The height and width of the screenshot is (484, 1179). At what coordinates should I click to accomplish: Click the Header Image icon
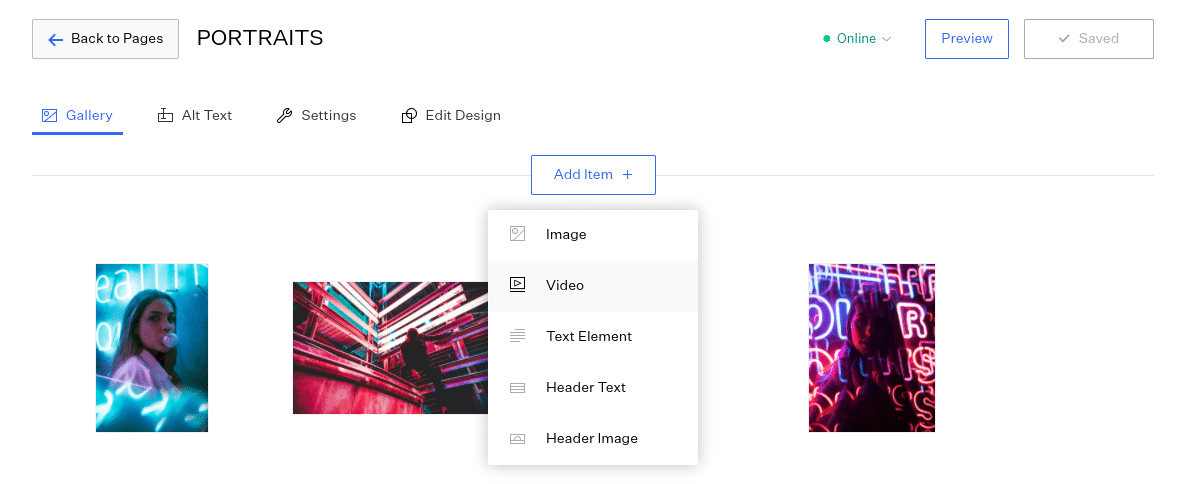(517, 438)
